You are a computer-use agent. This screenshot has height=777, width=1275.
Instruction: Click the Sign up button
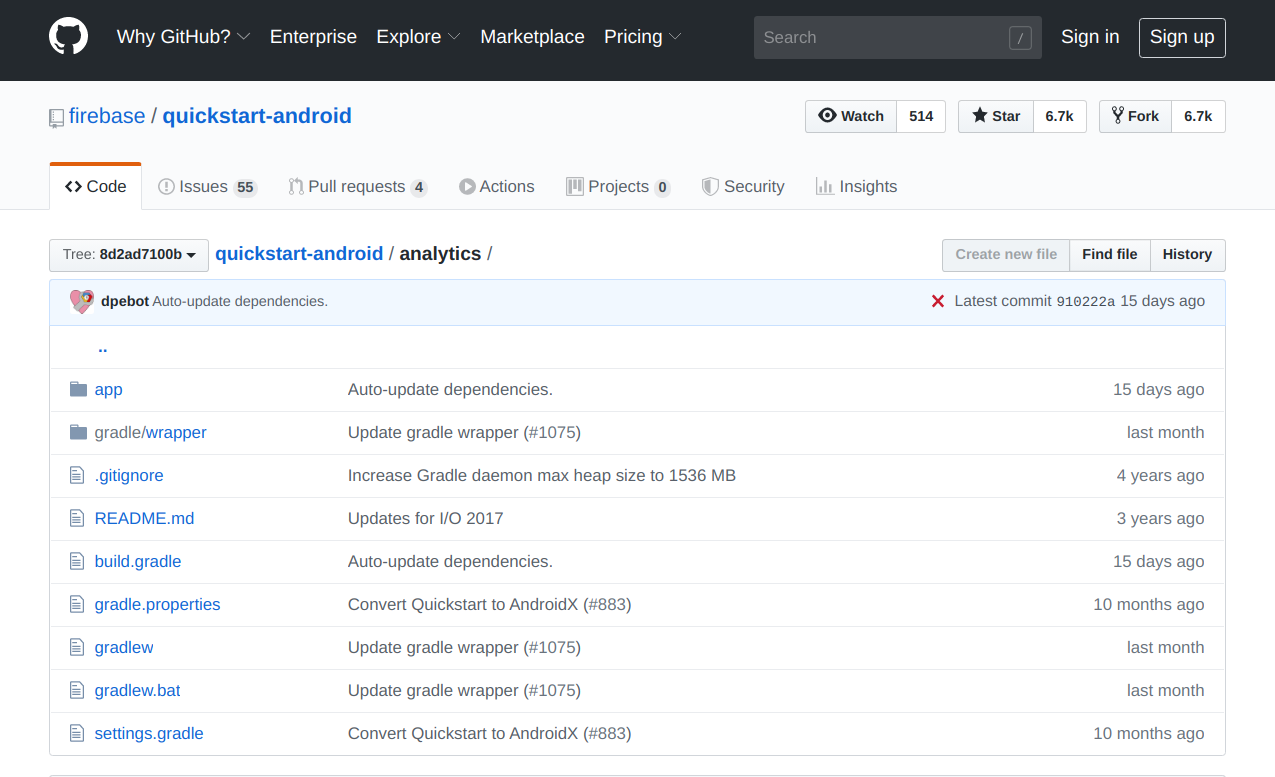[x=1182, y=38]
